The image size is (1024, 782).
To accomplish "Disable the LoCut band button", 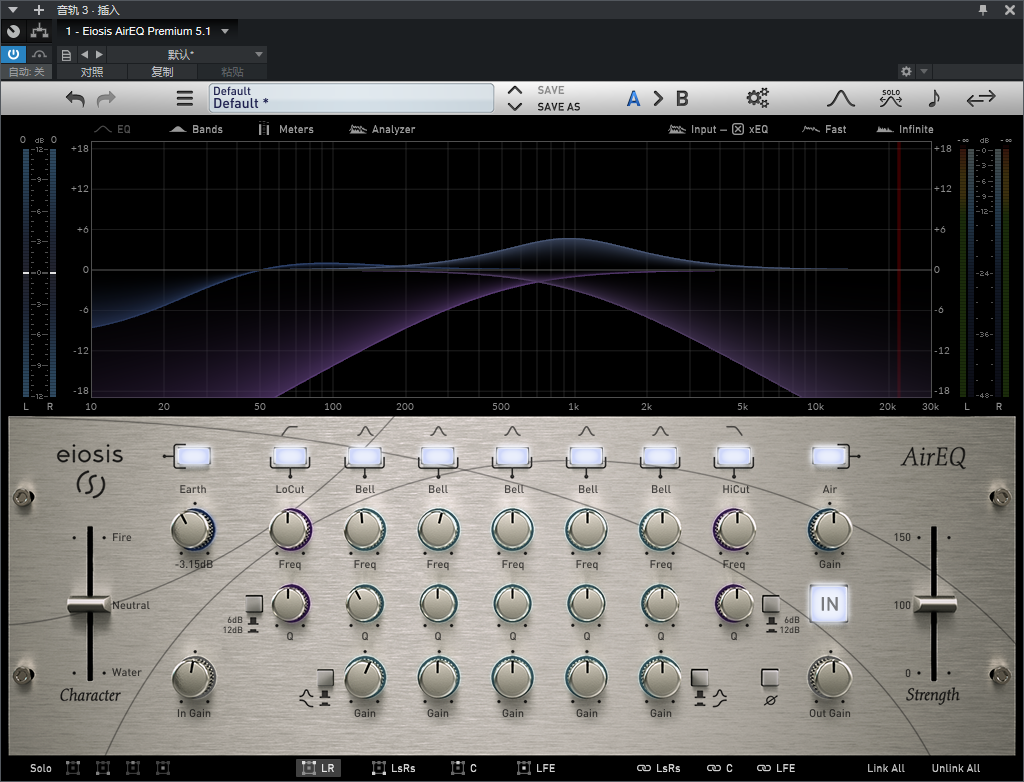I will [x=290, y=457].
